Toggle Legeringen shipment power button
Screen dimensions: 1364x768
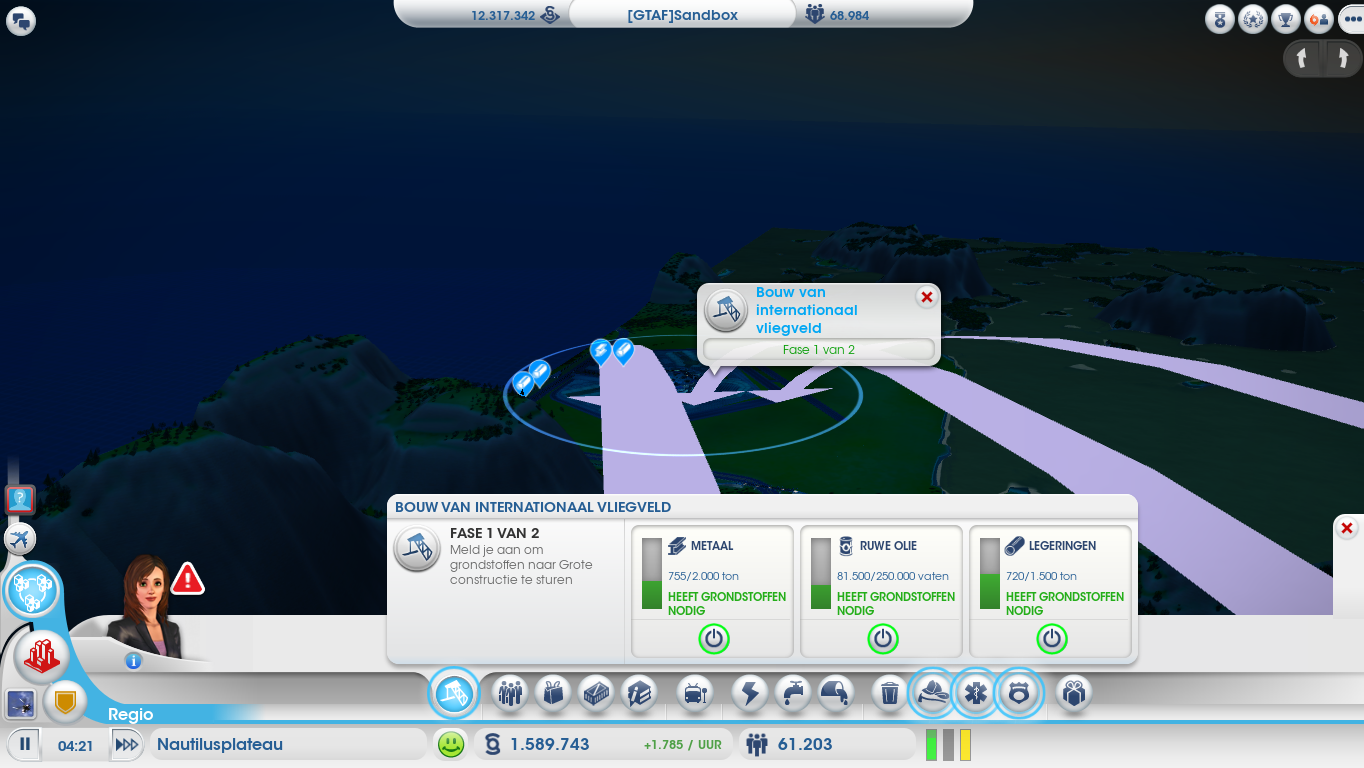(1051, 638)
